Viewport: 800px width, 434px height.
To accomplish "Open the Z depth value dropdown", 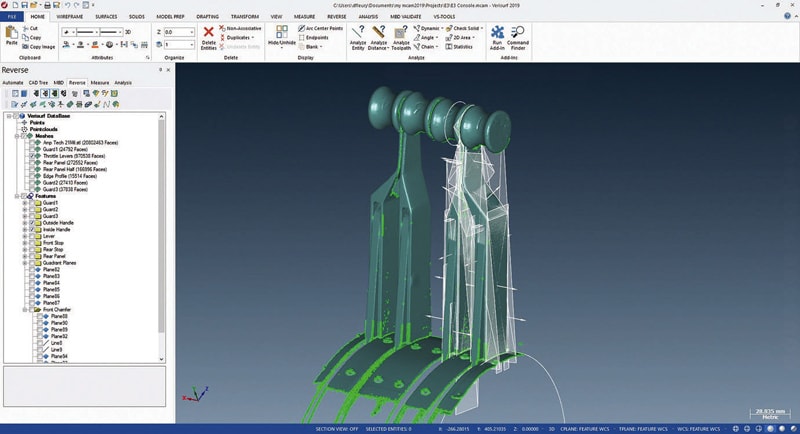I will point(192,32).
